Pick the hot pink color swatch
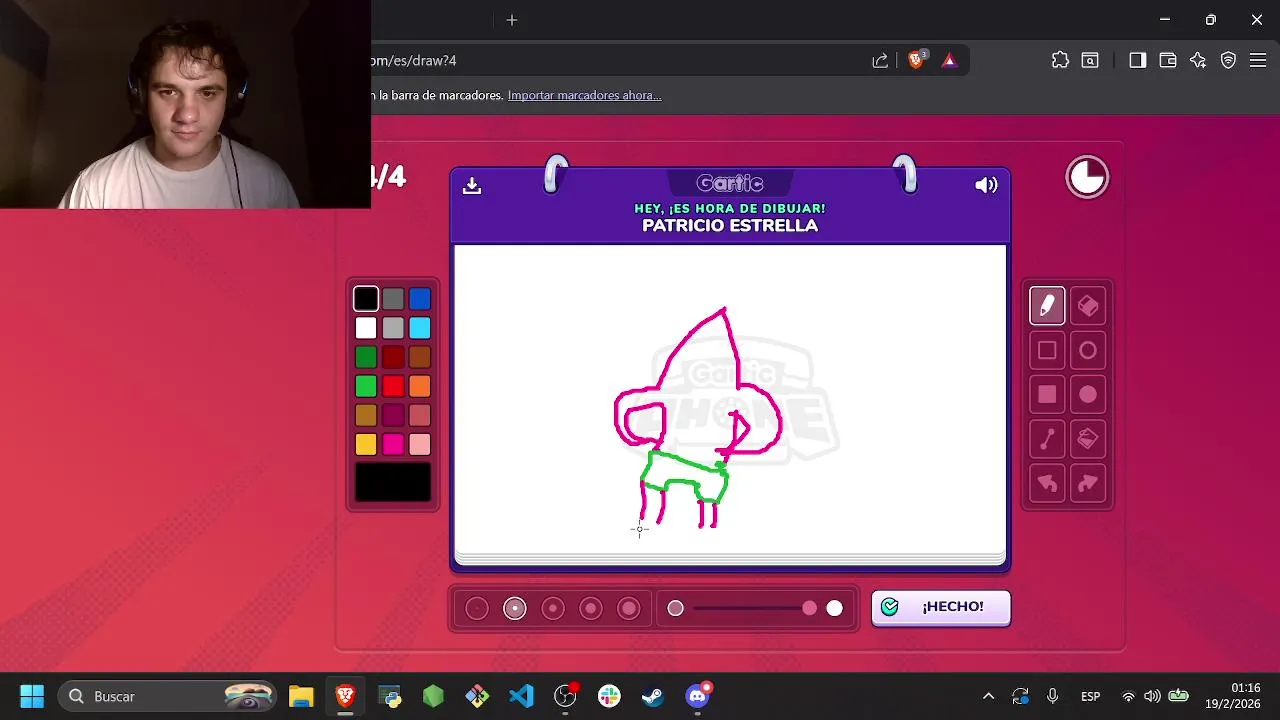The width and height of the screenshot is (1280, 720). click(x=393, y=444)
